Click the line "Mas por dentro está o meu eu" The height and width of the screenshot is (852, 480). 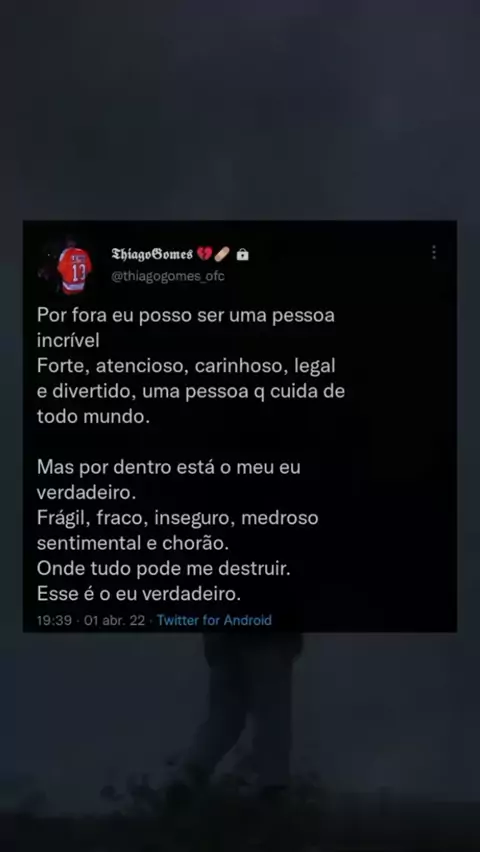point(169,467)
